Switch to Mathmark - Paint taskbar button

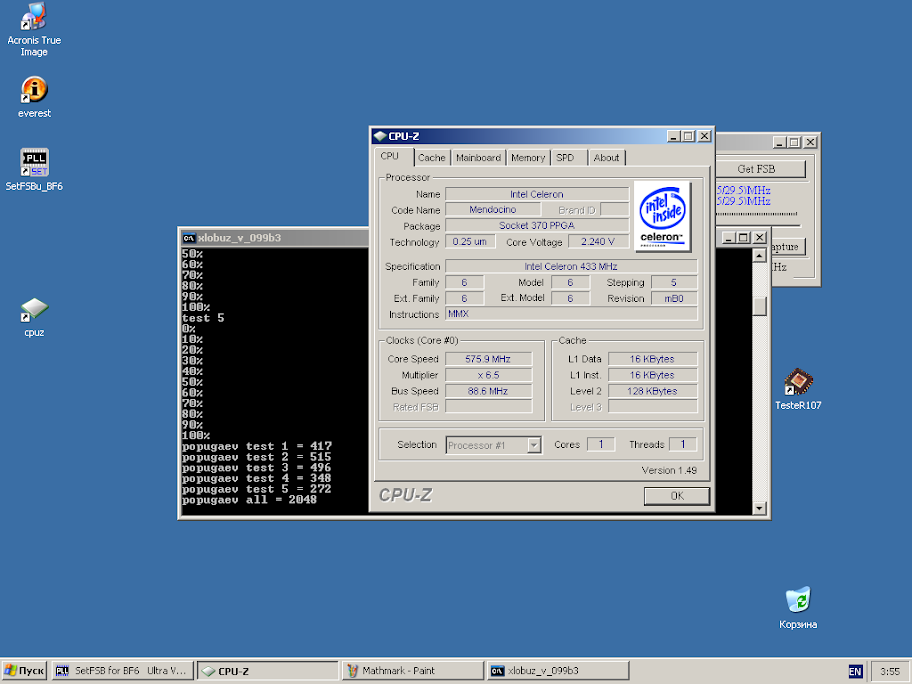pos(413,671)
